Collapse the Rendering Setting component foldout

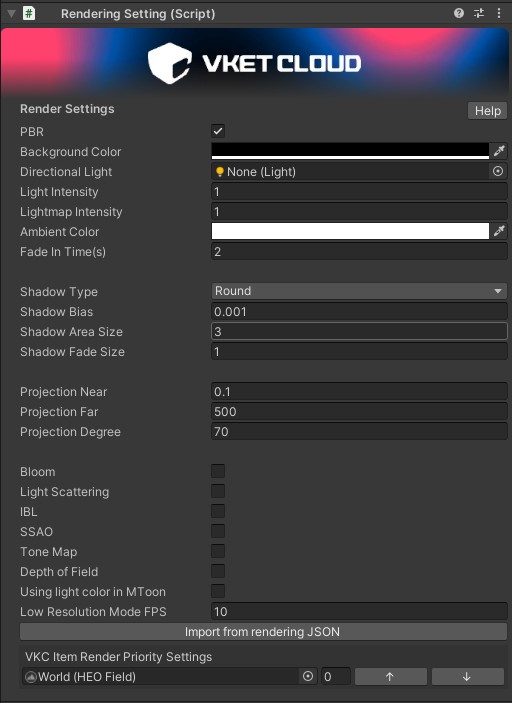(x=11, y=13)
